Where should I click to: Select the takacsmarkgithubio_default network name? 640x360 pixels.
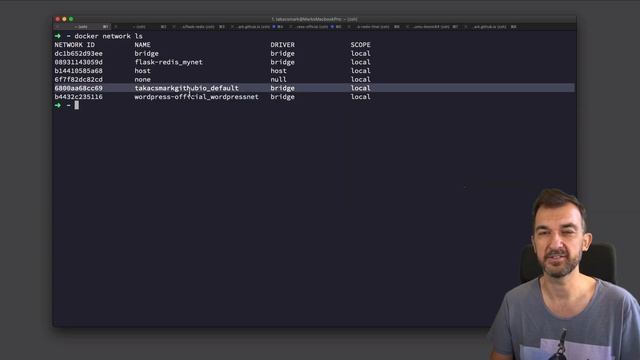coord(187,88)
